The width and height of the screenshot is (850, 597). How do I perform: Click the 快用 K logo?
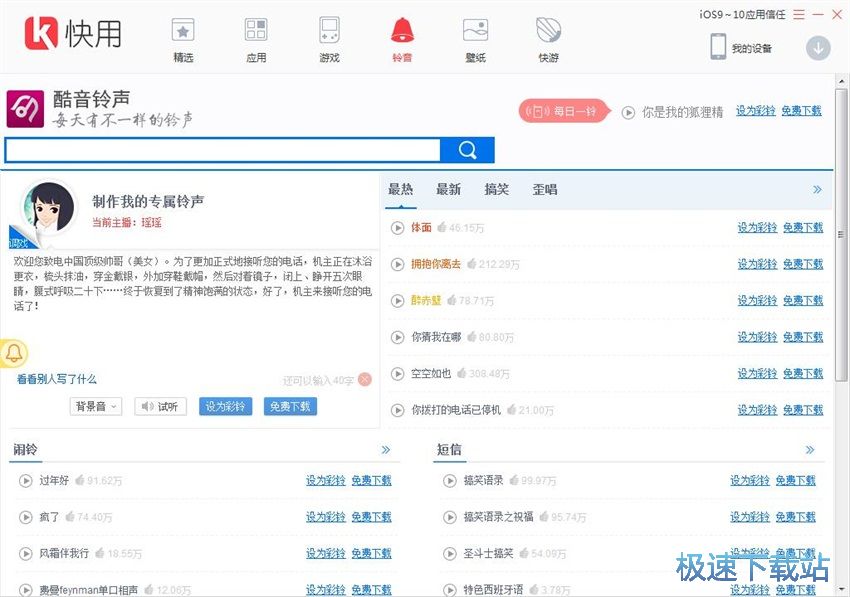(x=41, y=33)
